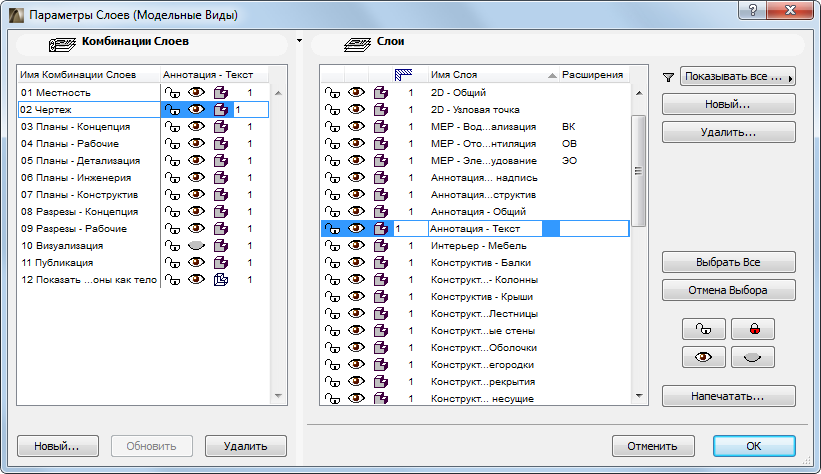Click the red lock layers button
The height and width of the screenshot is (474, 821).
click(x=752, y=329)
